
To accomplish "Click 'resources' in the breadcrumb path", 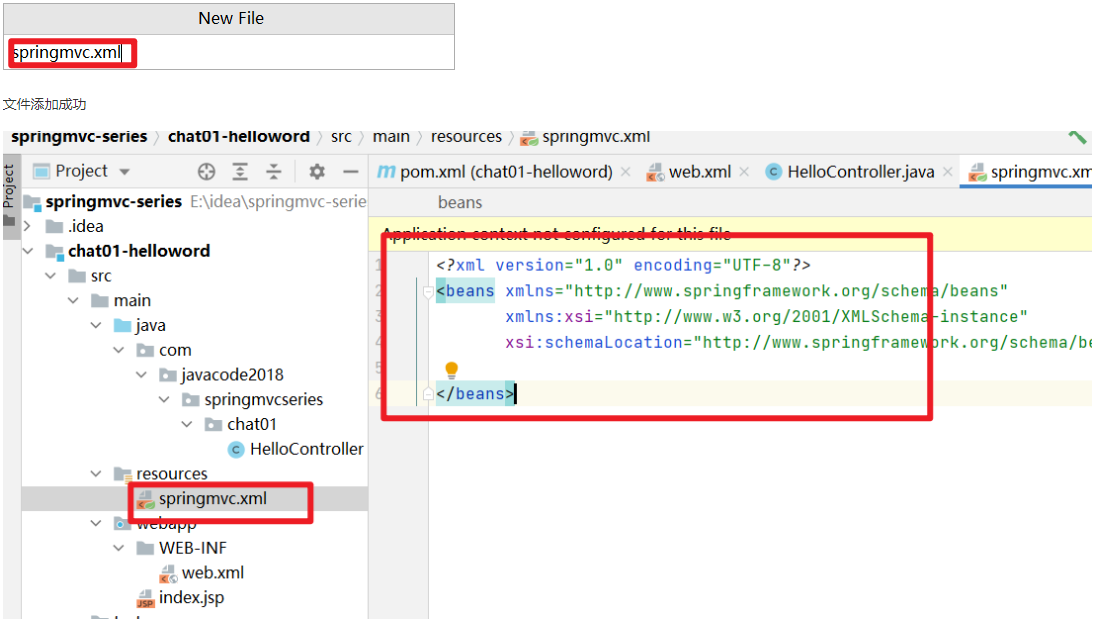I will click(x=466, y=137).
